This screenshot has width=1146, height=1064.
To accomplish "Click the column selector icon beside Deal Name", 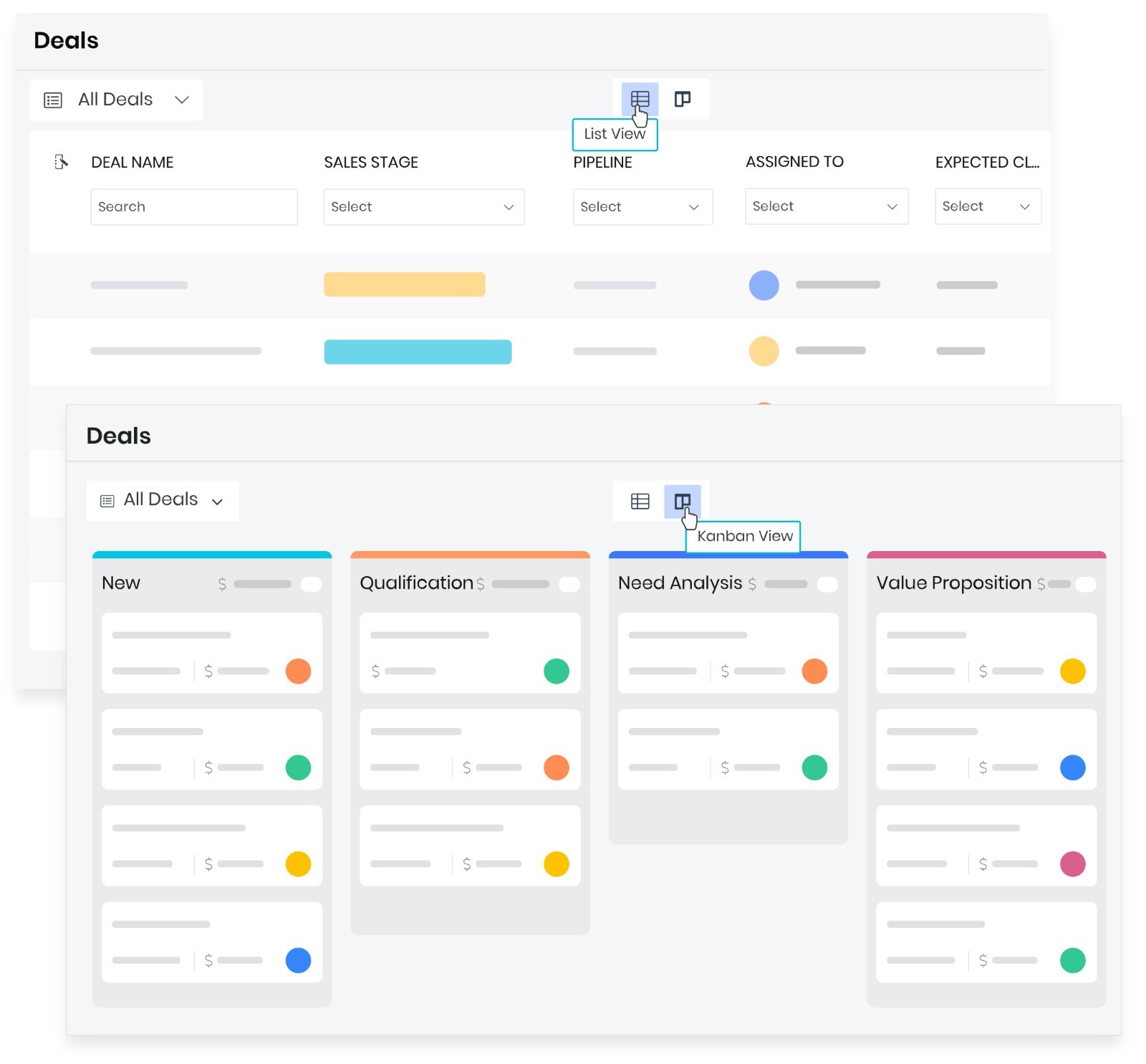I will coord(62,162).
